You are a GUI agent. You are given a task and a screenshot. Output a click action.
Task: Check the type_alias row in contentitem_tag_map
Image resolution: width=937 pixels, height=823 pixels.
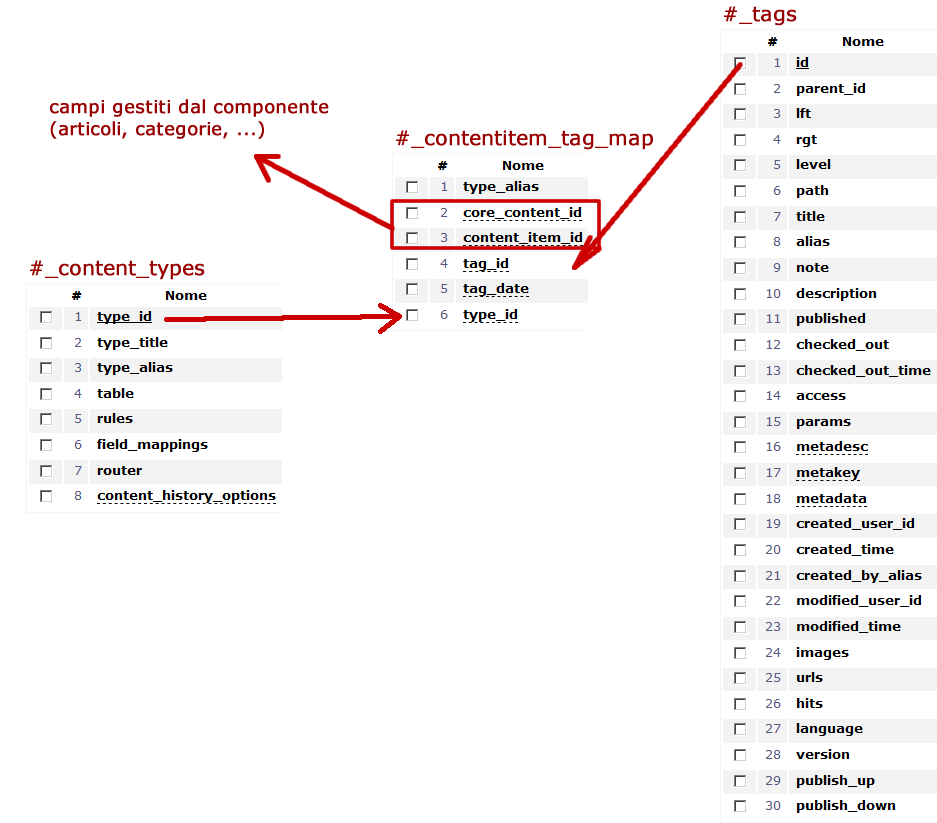412,187
